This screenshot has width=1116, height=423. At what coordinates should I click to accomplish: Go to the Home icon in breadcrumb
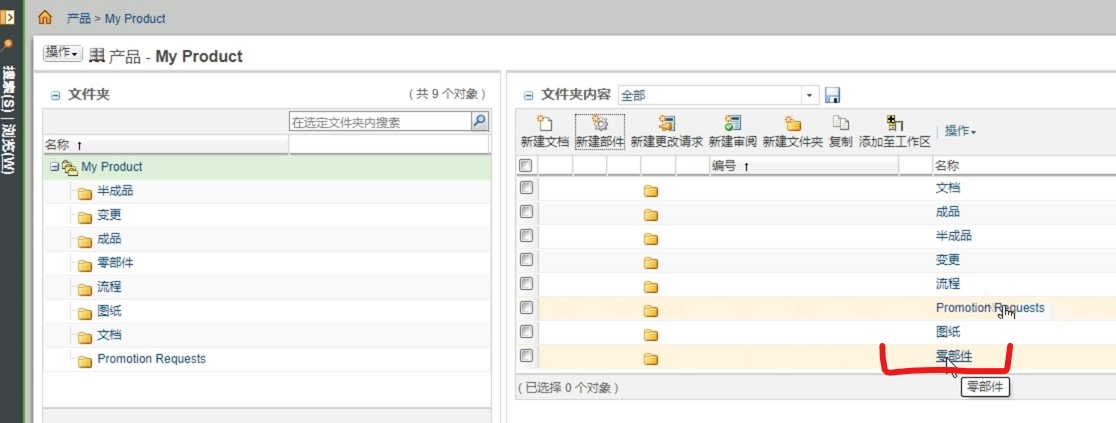point(45,17)
